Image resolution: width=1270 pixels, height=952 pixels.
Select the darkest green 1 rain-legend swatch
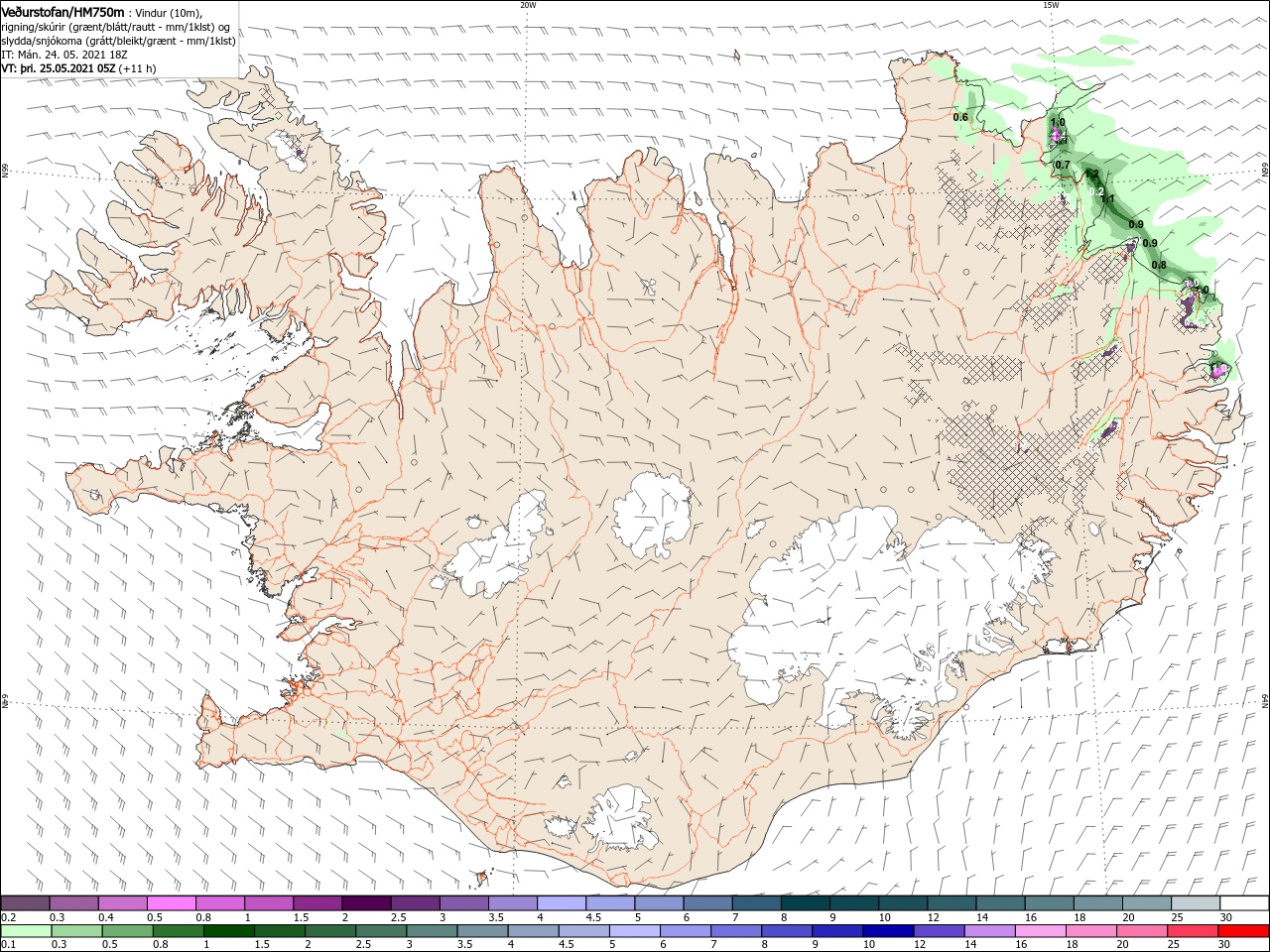pos(228,931)
